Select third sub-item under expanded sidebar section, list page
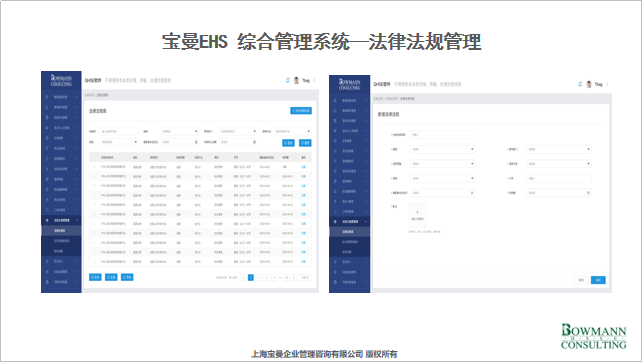 pyautogui.click(x=61, y=251)
